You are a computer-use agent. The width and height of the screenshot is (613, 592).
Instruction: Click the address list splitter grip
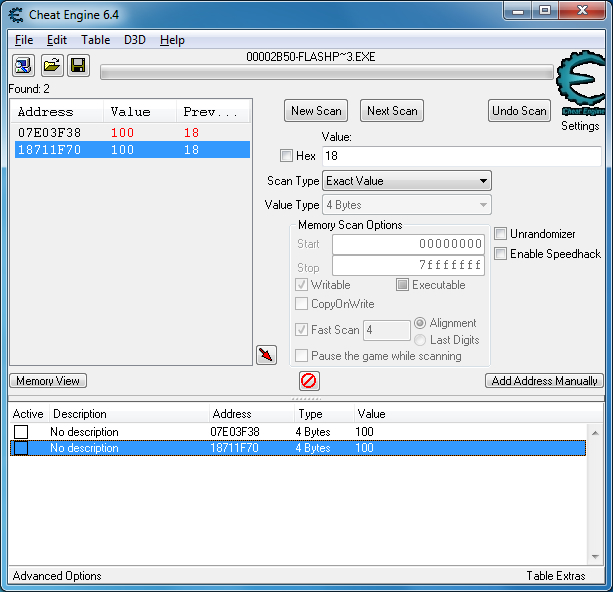tap(306, 399)
